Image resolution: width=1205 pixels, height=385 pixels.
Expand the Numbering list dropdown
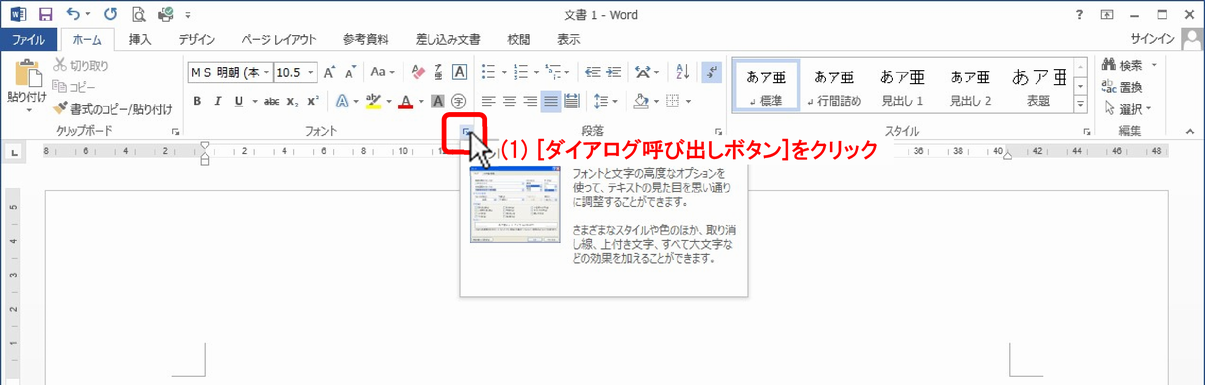click(x=536, y=72)
